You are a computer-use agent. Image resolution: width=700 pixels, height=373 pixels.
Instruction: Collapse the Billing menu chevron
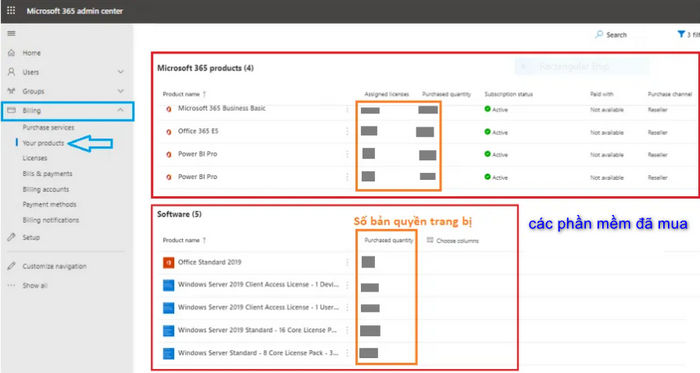coord(121,110)
